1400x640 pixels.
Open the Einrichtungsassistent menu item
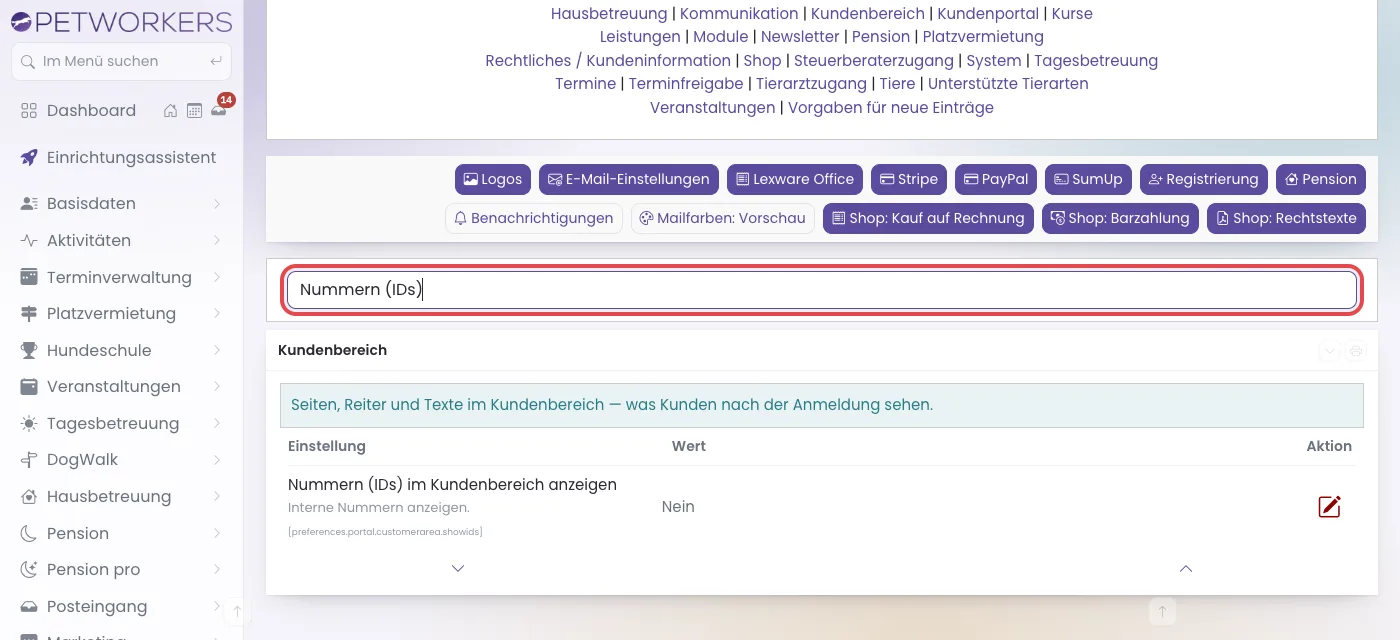coord(131,157)
